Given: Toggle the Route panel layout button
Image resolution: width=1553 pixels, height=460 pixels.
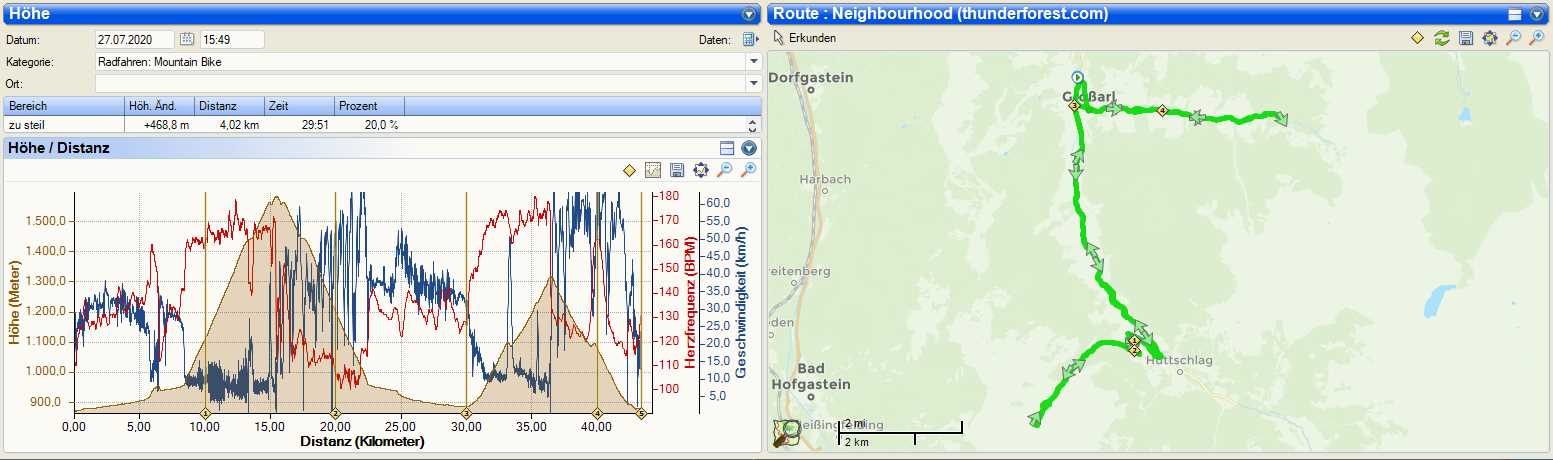Looking at the screenshot, I should [1514, 14].
